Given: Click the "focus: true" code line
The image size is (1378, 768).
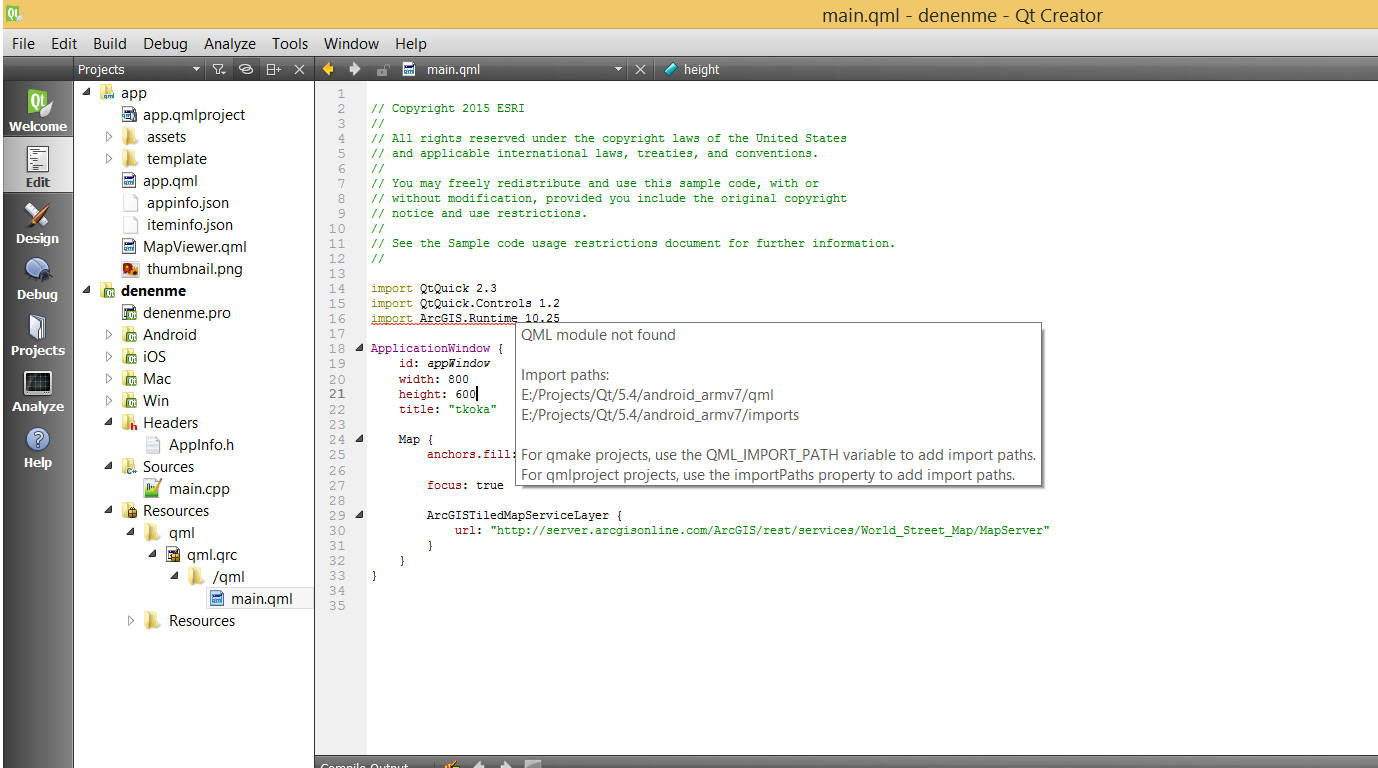Looking at the screenshot, I should tap(465, 485).
